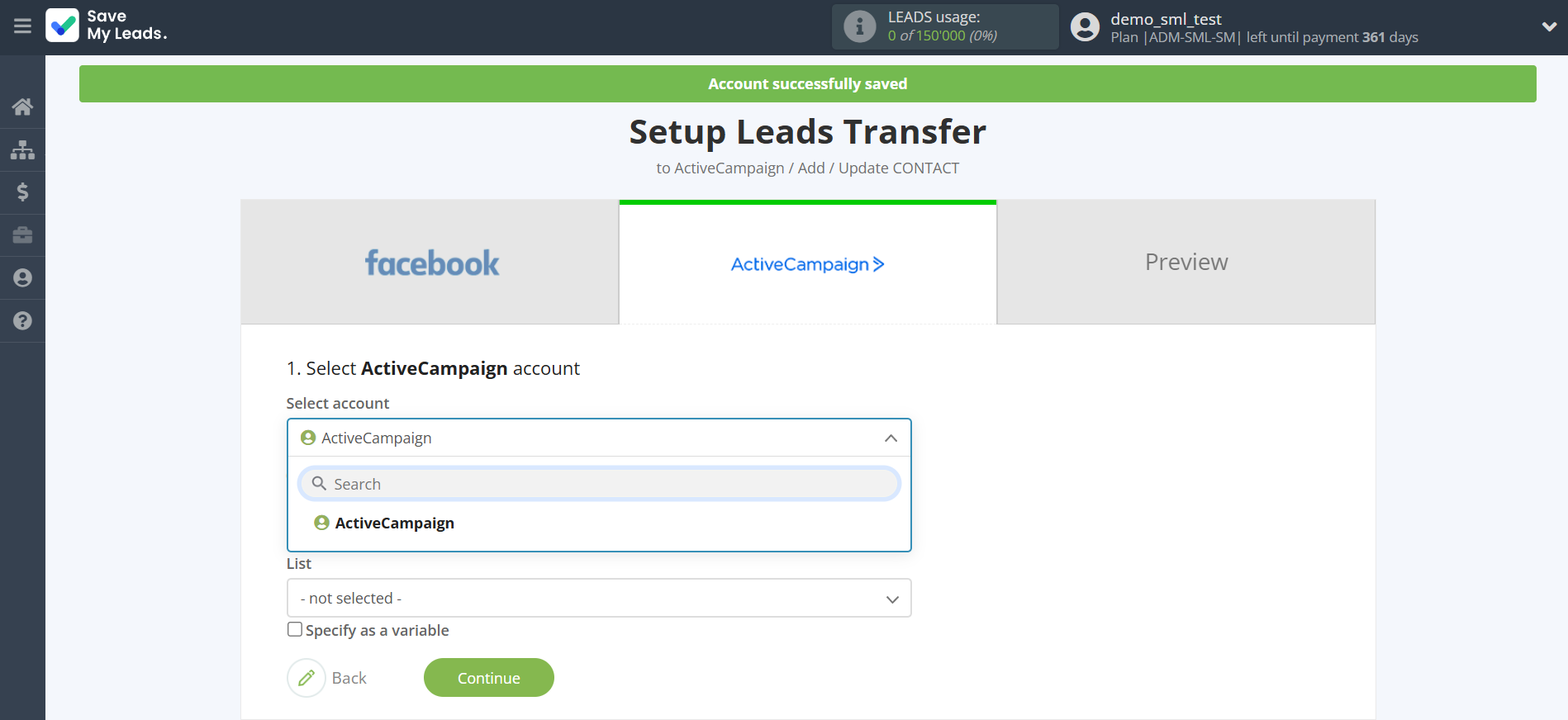This screenshot has height=720, width=1568.
Task: Select the ActiveCampaign tab
Action: 807,264
